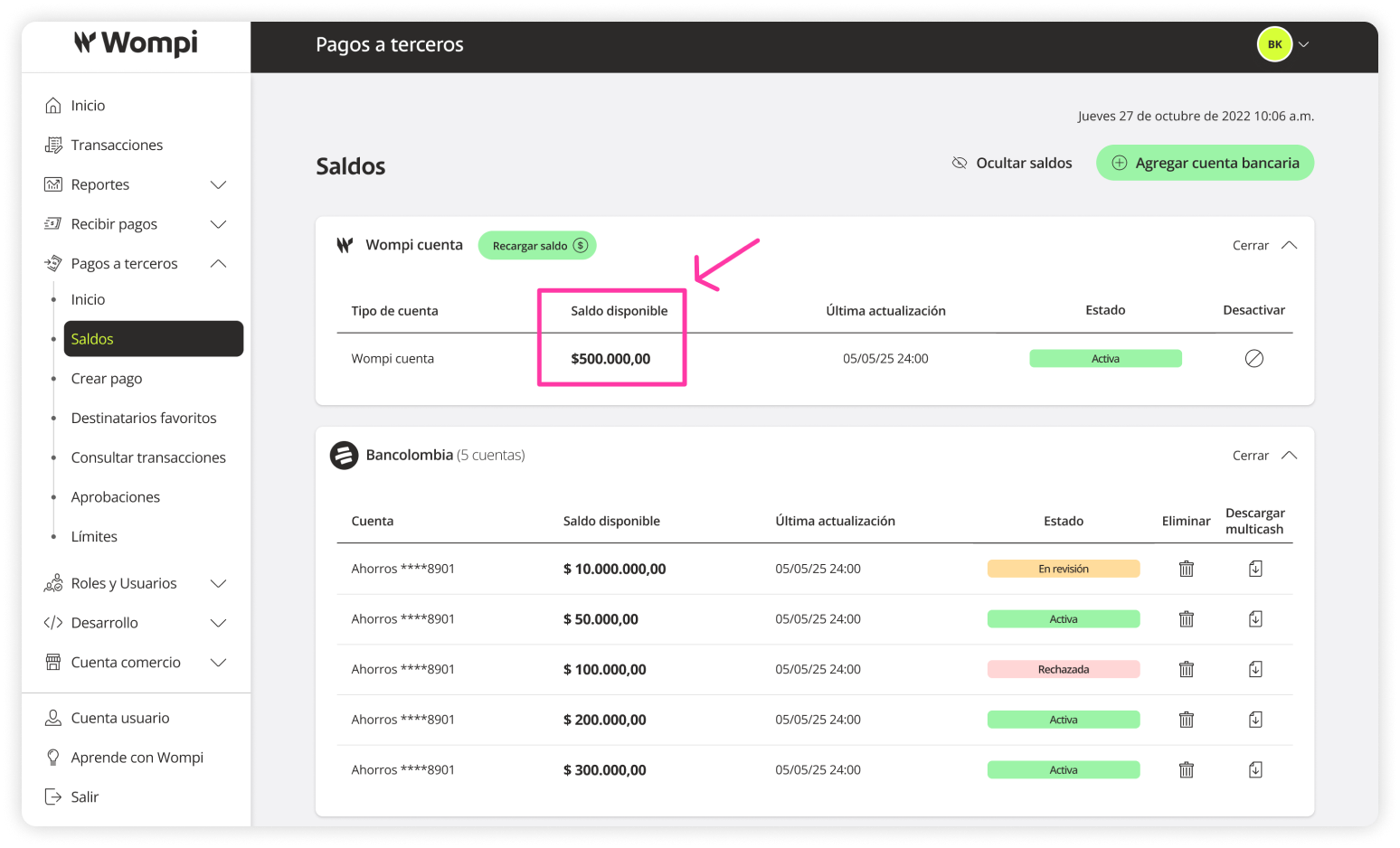Click the Wompi cuenta card logo
Image resolution: width=1400 pixels, height=848 pixels.
(x=345, y=245)
